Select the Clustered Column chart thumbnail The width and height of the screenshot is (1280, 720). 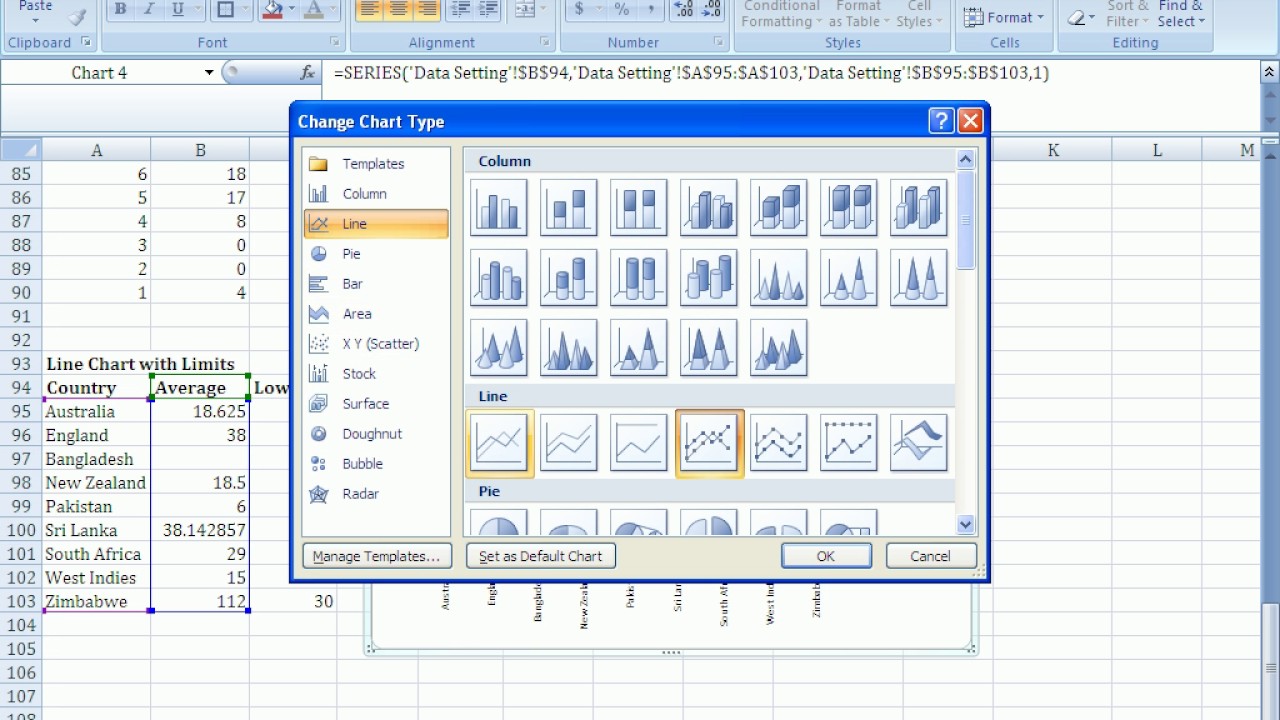pyautogui.click(x=499, y=208)
